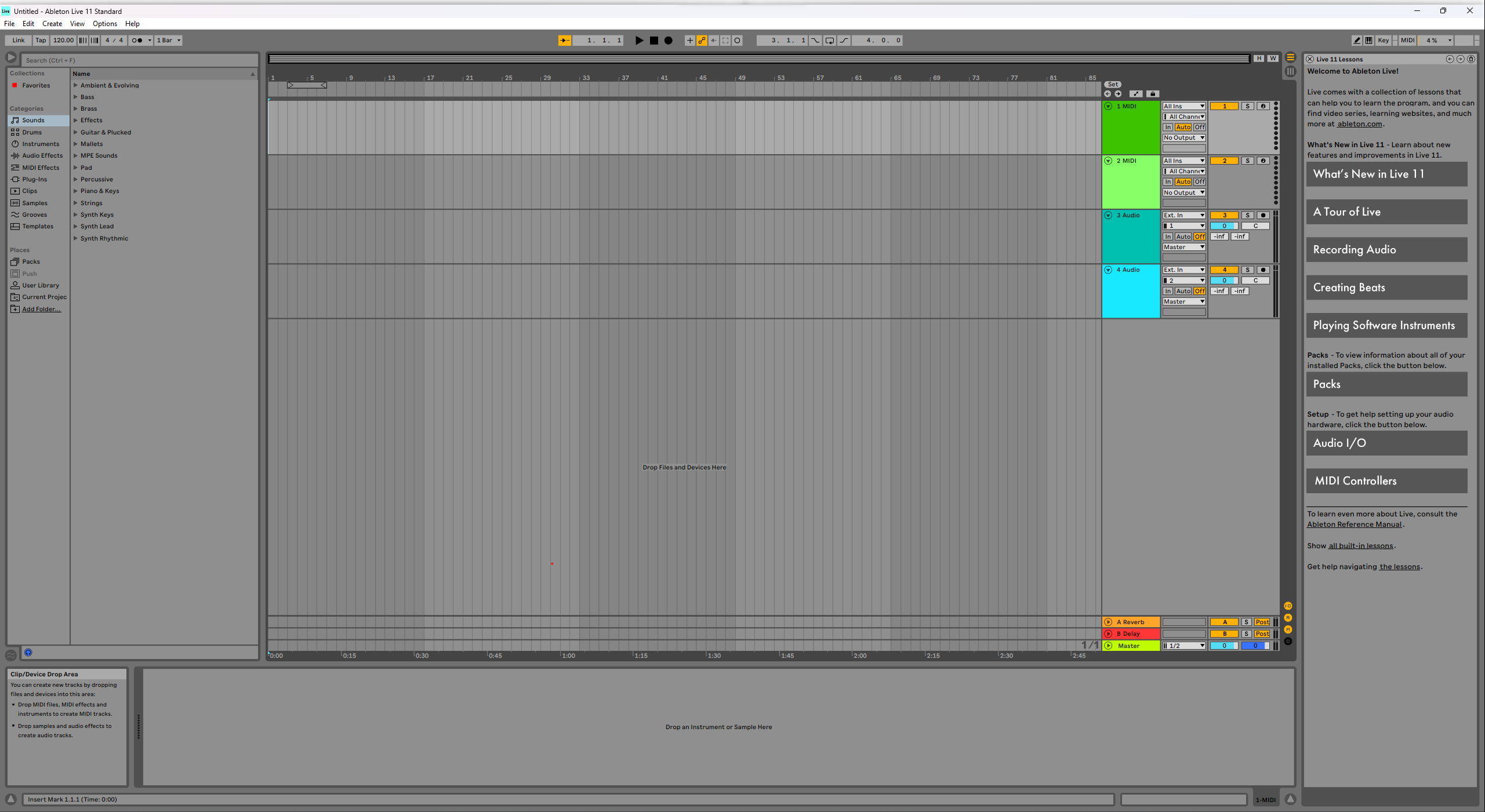Image resolution: width=1485 pixels, height=812 pixels.
Task: Open the 3 Audio Ext. In dropdown
Action: (x=1183, y=216)
